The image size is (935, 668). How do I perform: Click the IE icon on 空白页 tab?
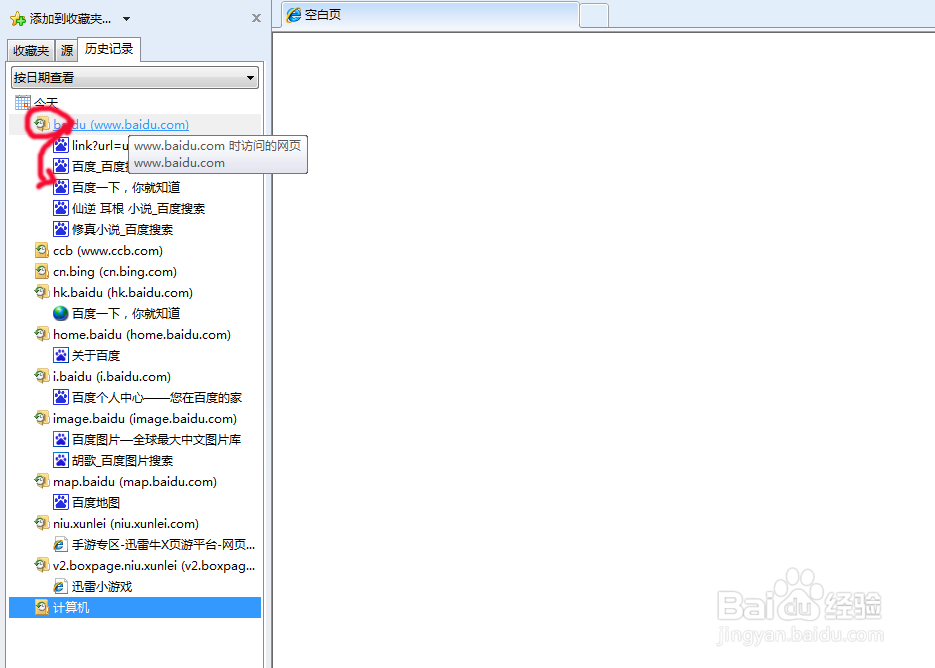point(293,15)
